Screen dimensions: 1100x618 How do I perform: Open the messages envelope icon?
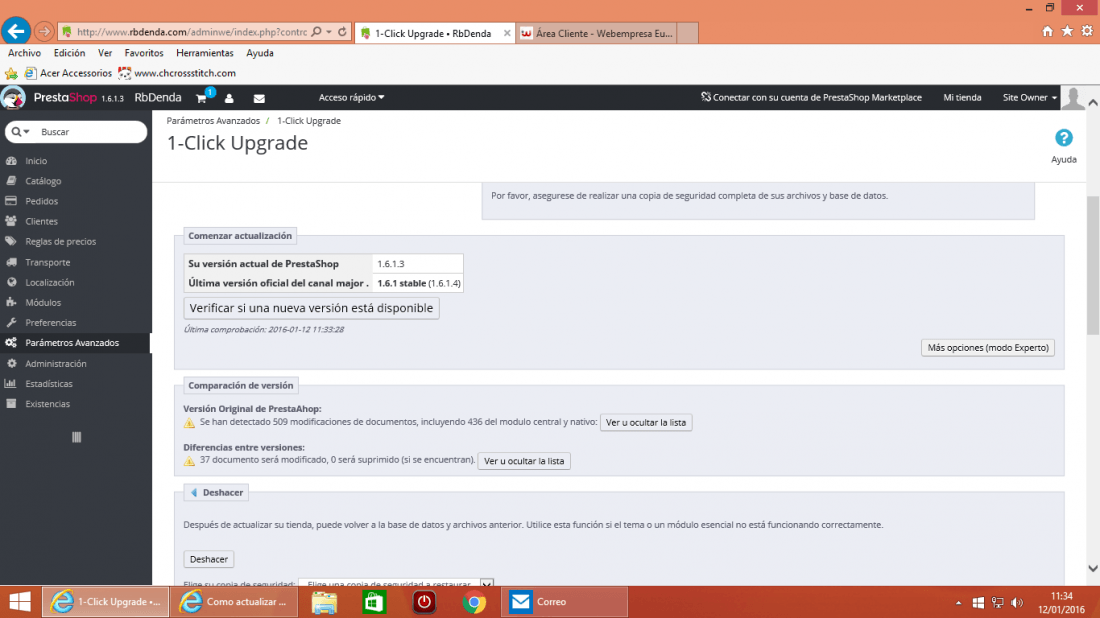coord(259,98)
